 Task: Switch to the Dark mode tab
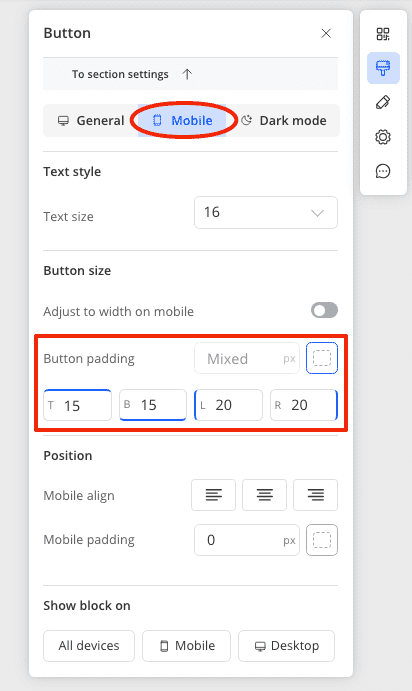coord(284,120)
